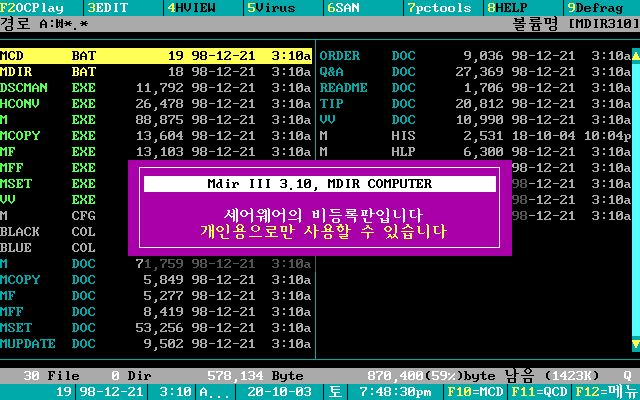Select the M HIS file
This screenshot has height=400, width=640.
[x=476, y=136]
